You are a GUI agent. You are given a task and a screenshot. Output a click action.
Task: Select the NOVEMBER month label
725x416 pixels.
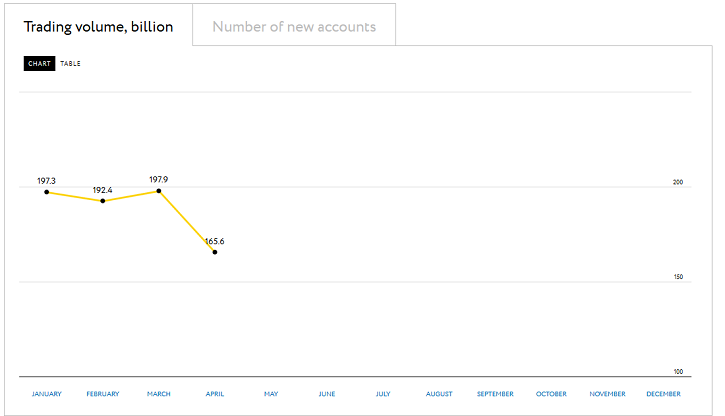pos(608,394)
